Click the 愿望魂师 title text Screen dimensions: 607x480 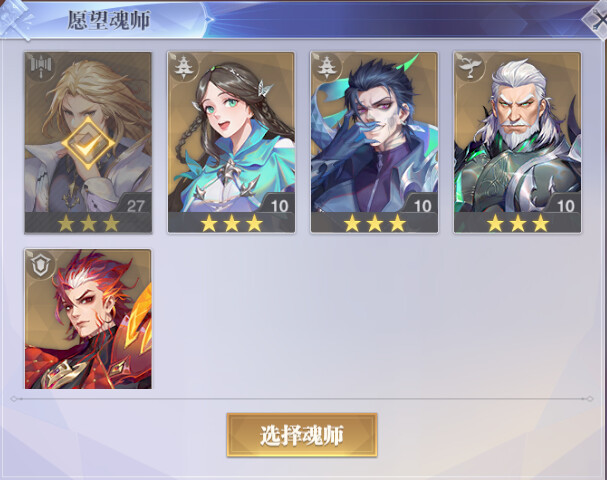109,20
